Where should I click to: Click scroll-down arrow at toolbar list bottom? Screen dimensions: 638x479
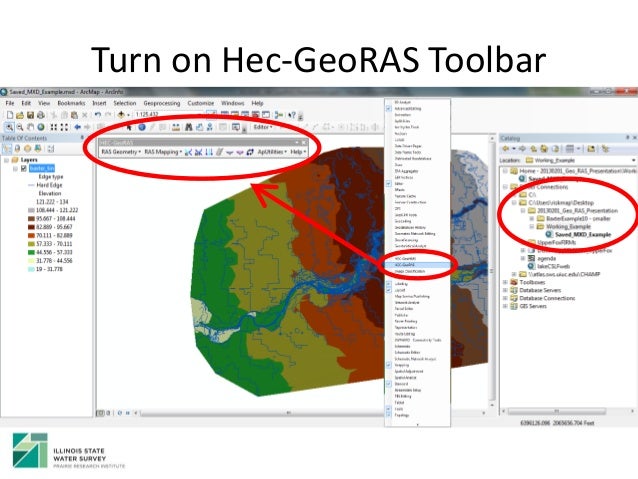tap(417, 424)
